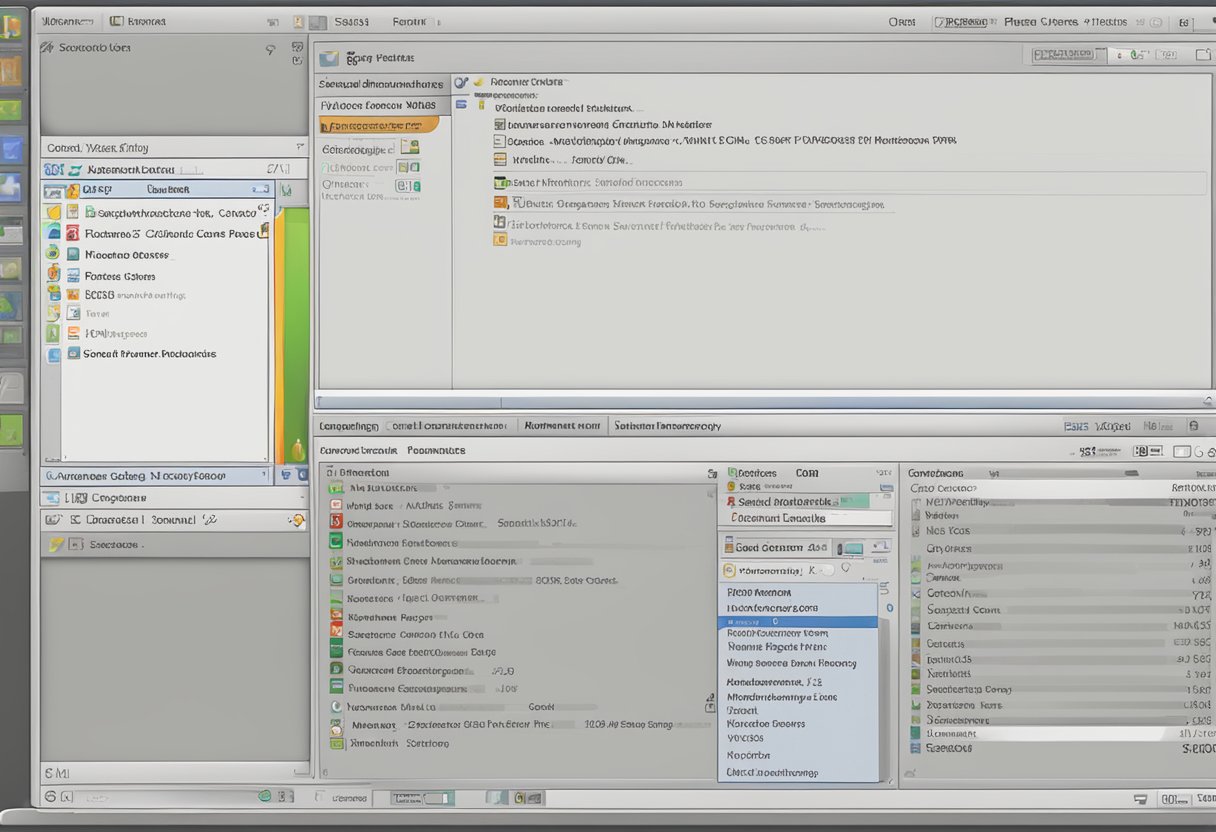Switch to the Romnenet nom tab
This screenshot has height=832, width=1216.
point(562,426)
